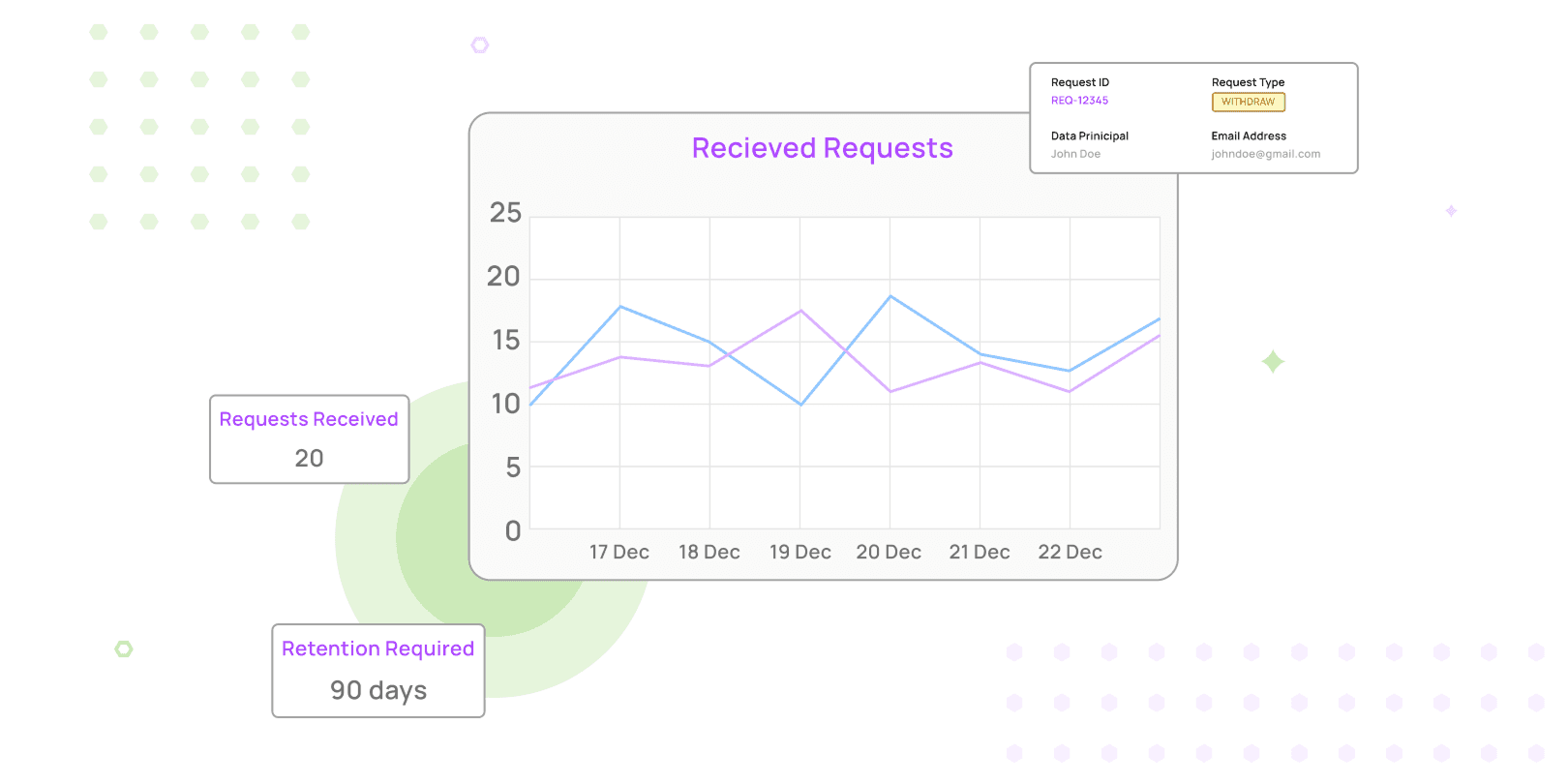Open the Requests Received card
This screenshot has width=1568, height=784.
click(309, 438)
